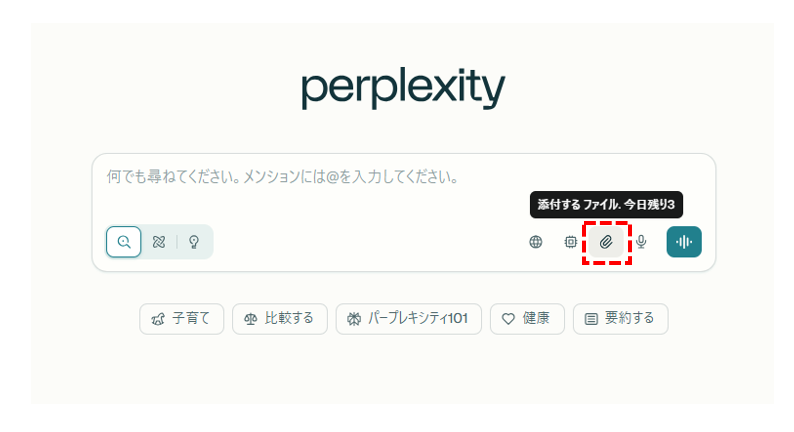Click the paperclip attach file icon
The height and width of the screenshot is (432, 794).
pos(606,242)
